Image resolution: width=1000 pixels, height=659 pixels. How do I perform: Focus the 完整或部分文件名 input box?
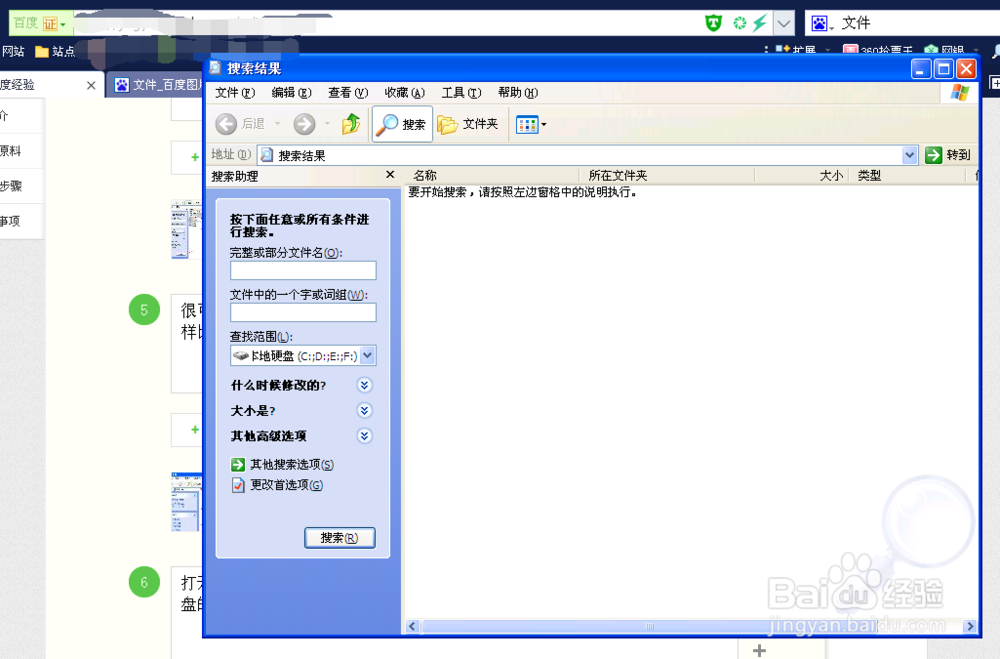[303, 270]
